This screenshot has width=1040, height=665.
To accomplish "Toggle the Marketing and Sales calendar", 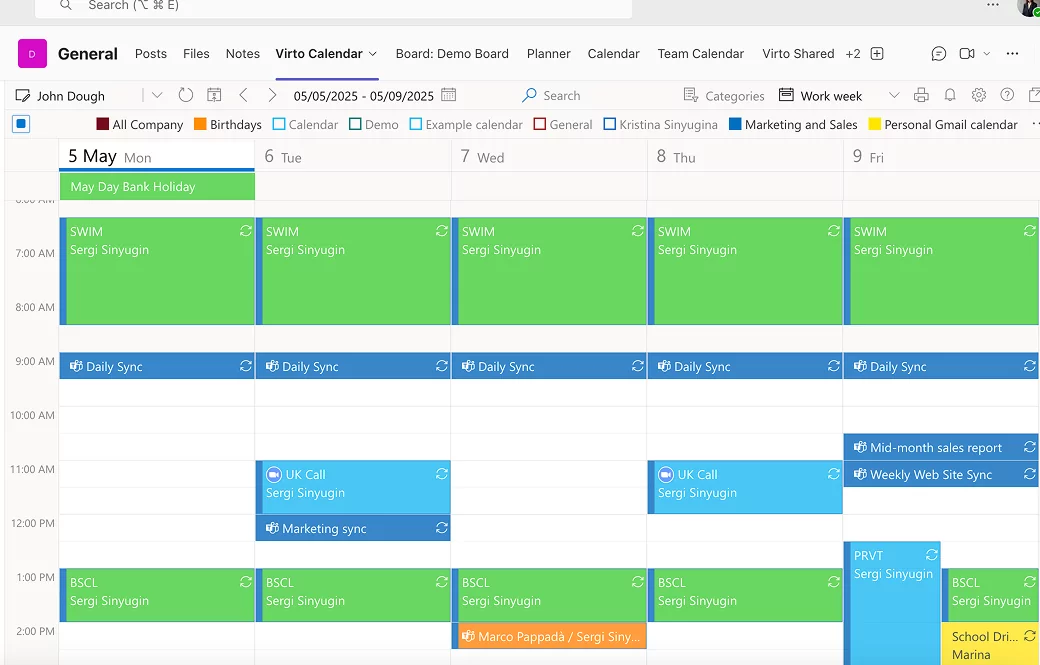I will [735, 124].
